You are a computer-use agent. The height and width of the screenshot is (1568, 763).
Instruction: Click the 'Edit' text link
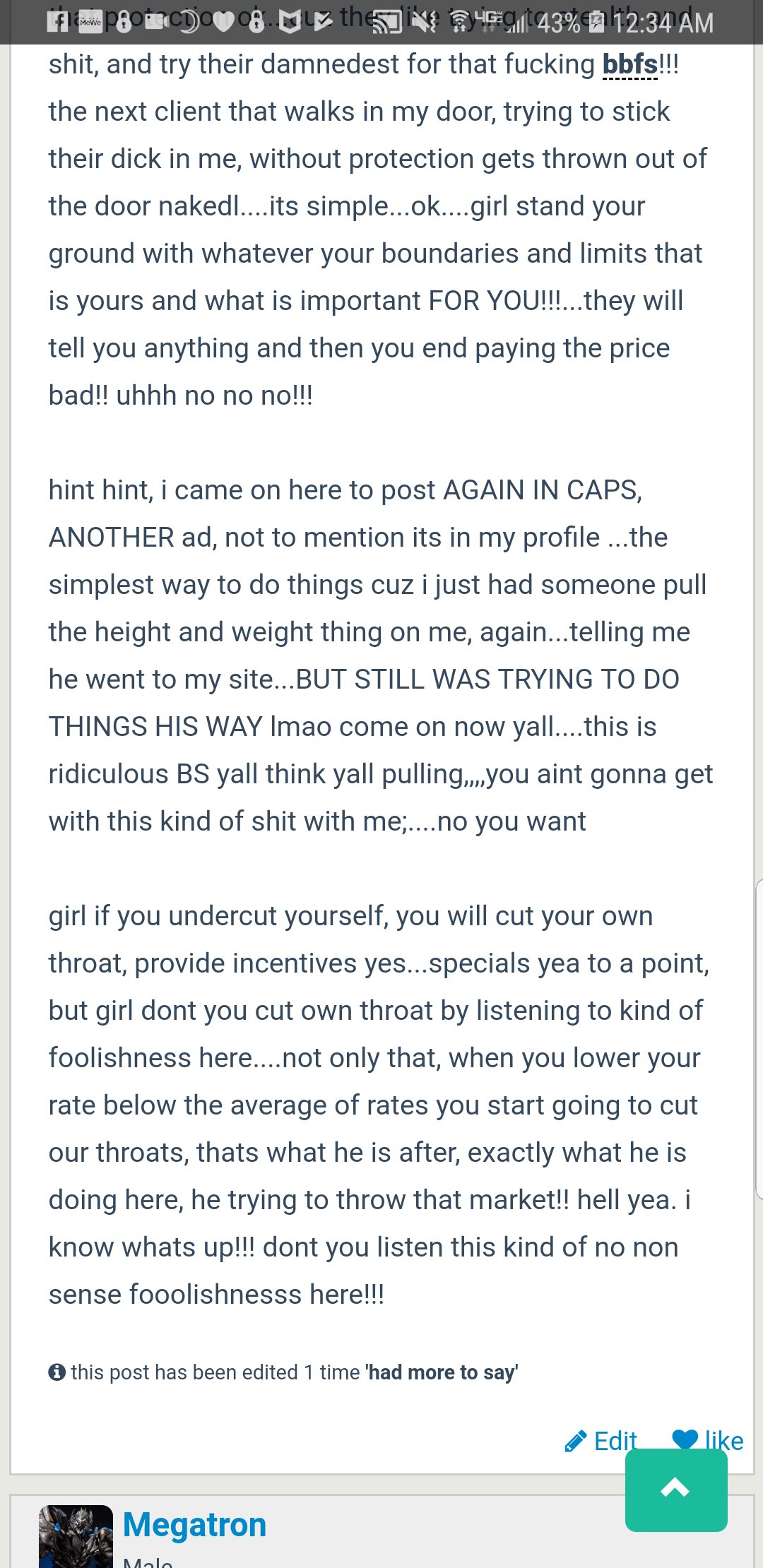(615, 1441)
